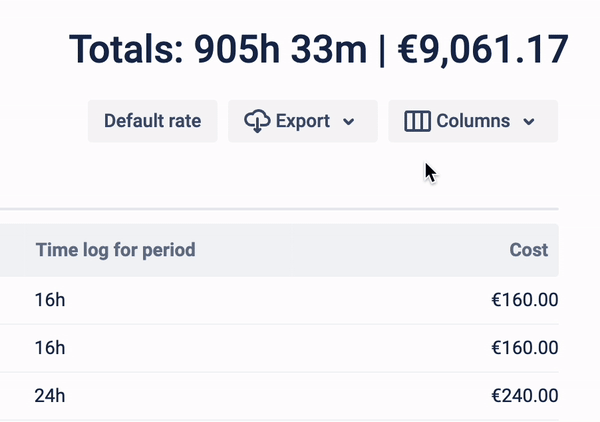Screen dimensions: 600x422
Task: Sort by the Cost column header
Action: [x=528, y=250]
